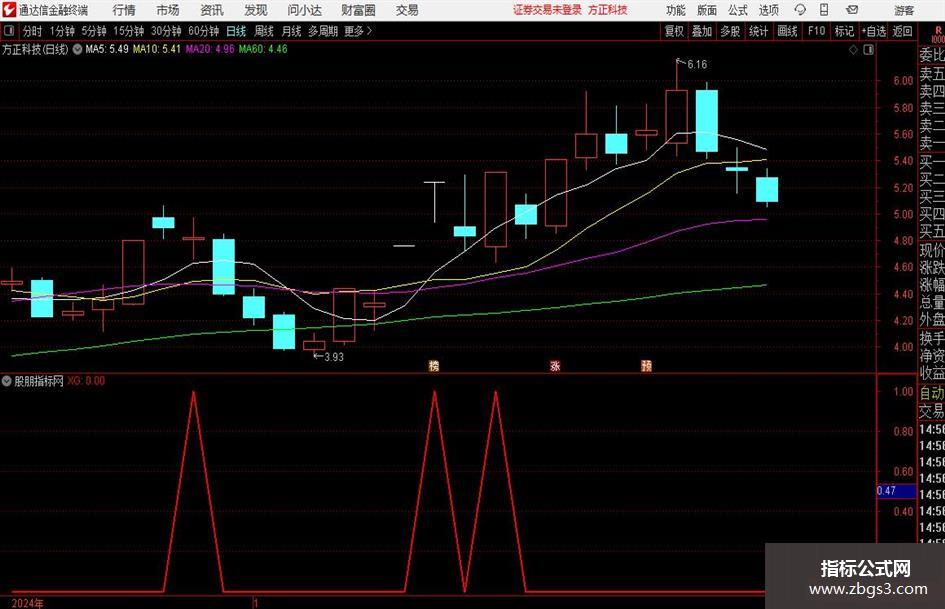The width and height of the screenshot is (945, 609).
Task: Toggle right info panel icon above the chart
Action: pos(868,50)
